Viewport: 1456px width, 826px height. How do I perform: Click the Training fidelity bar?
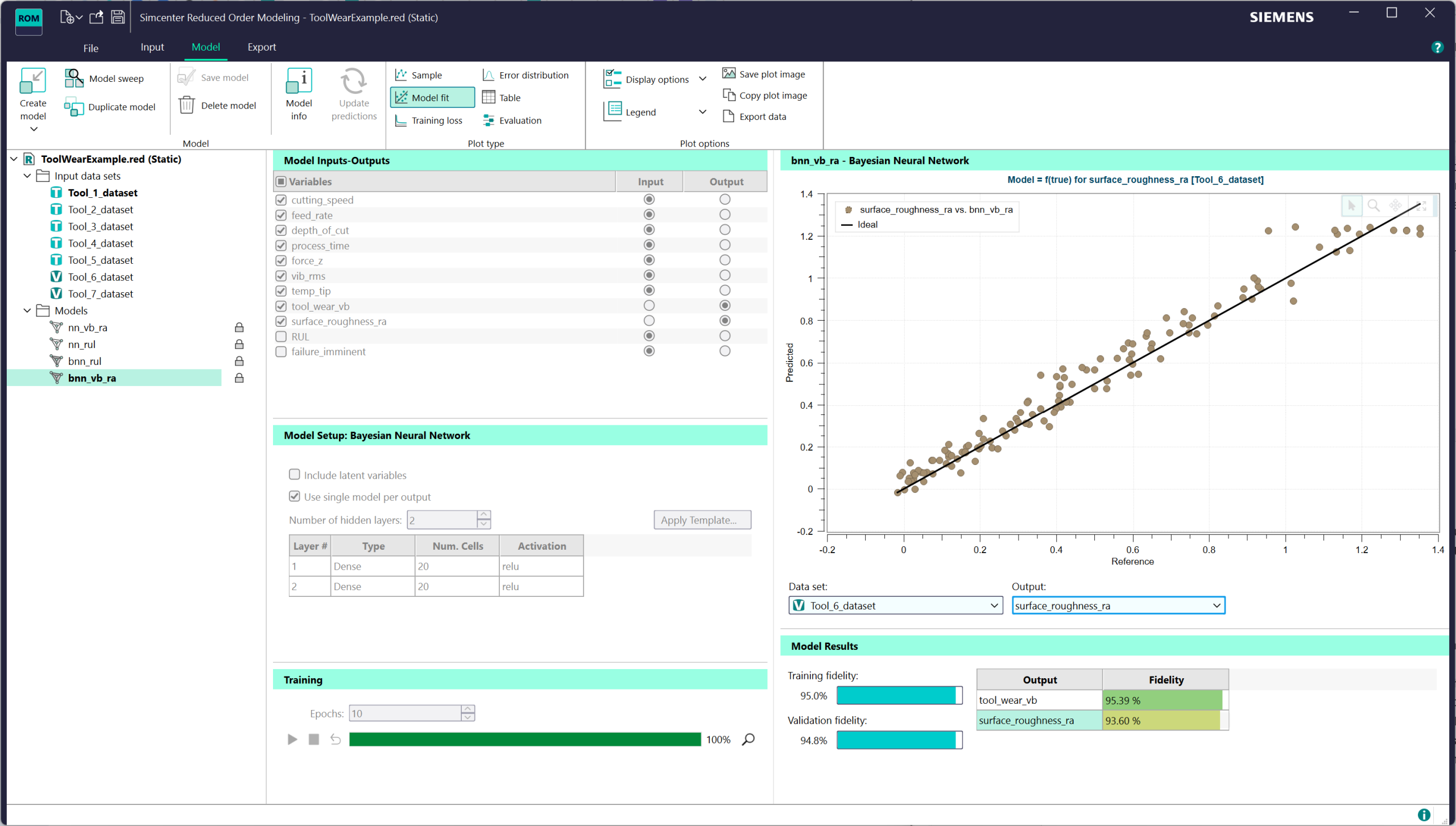pos(899,695)
